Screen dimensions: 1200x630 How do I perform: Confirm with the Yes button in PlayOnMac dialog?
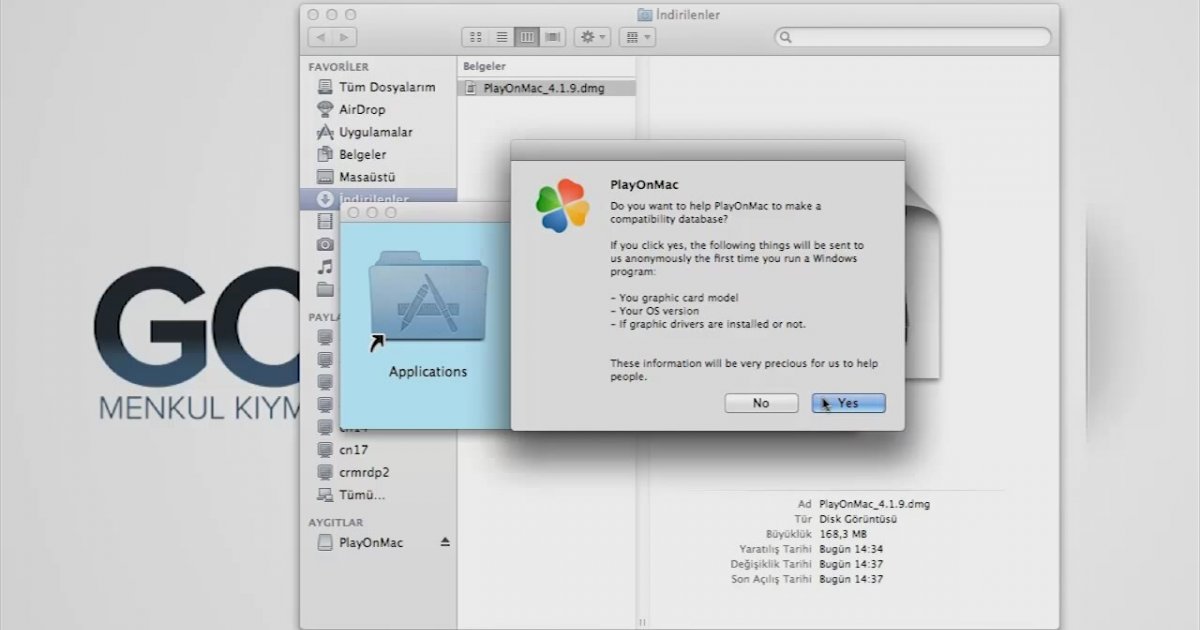(848, 403)
